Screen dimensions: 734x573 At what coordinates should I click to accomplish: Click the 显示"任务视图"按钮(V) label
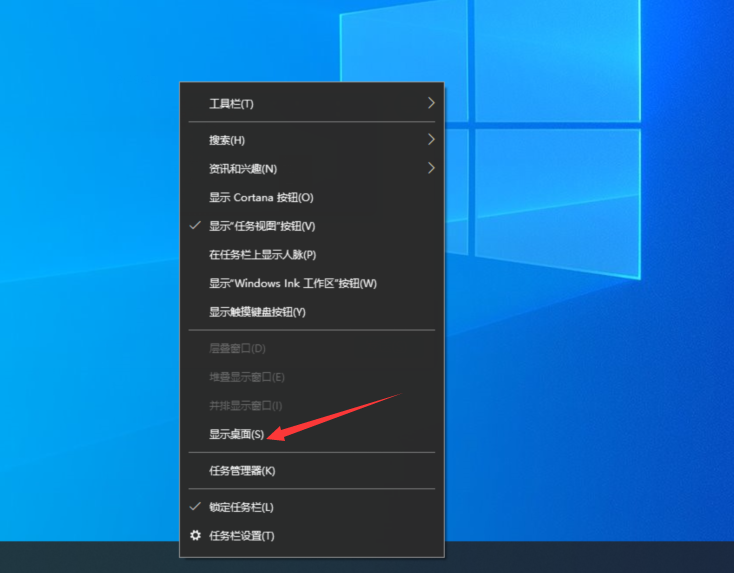262,226
